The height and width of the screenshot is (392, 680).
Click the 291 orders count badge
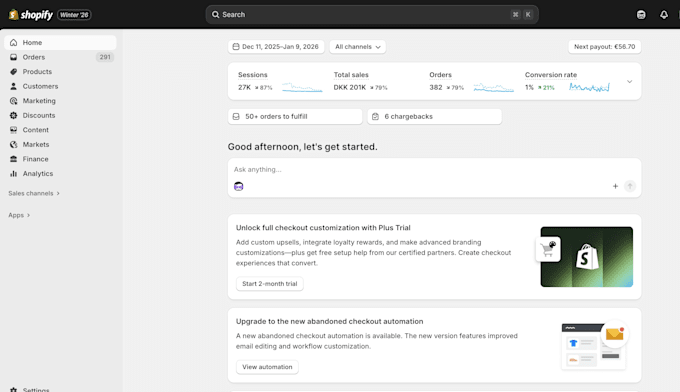105,57
